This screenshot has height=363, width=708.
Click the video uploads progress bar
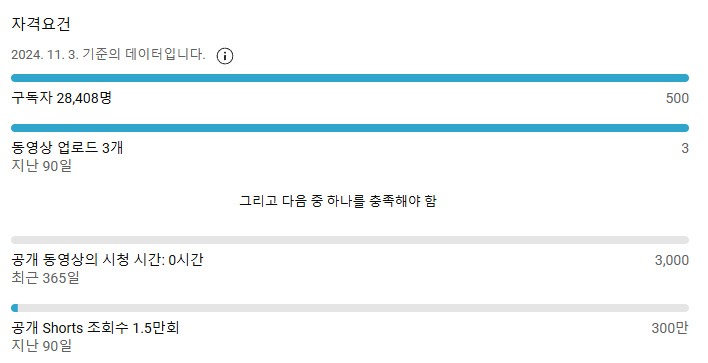(350, 128)
